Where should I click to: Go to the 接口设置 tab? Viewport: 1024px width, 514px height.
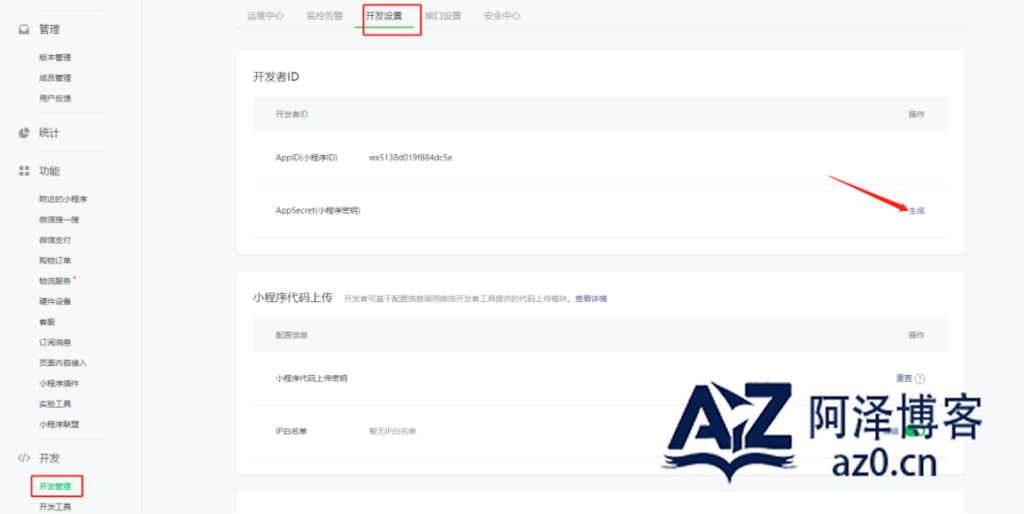point(443,16)
